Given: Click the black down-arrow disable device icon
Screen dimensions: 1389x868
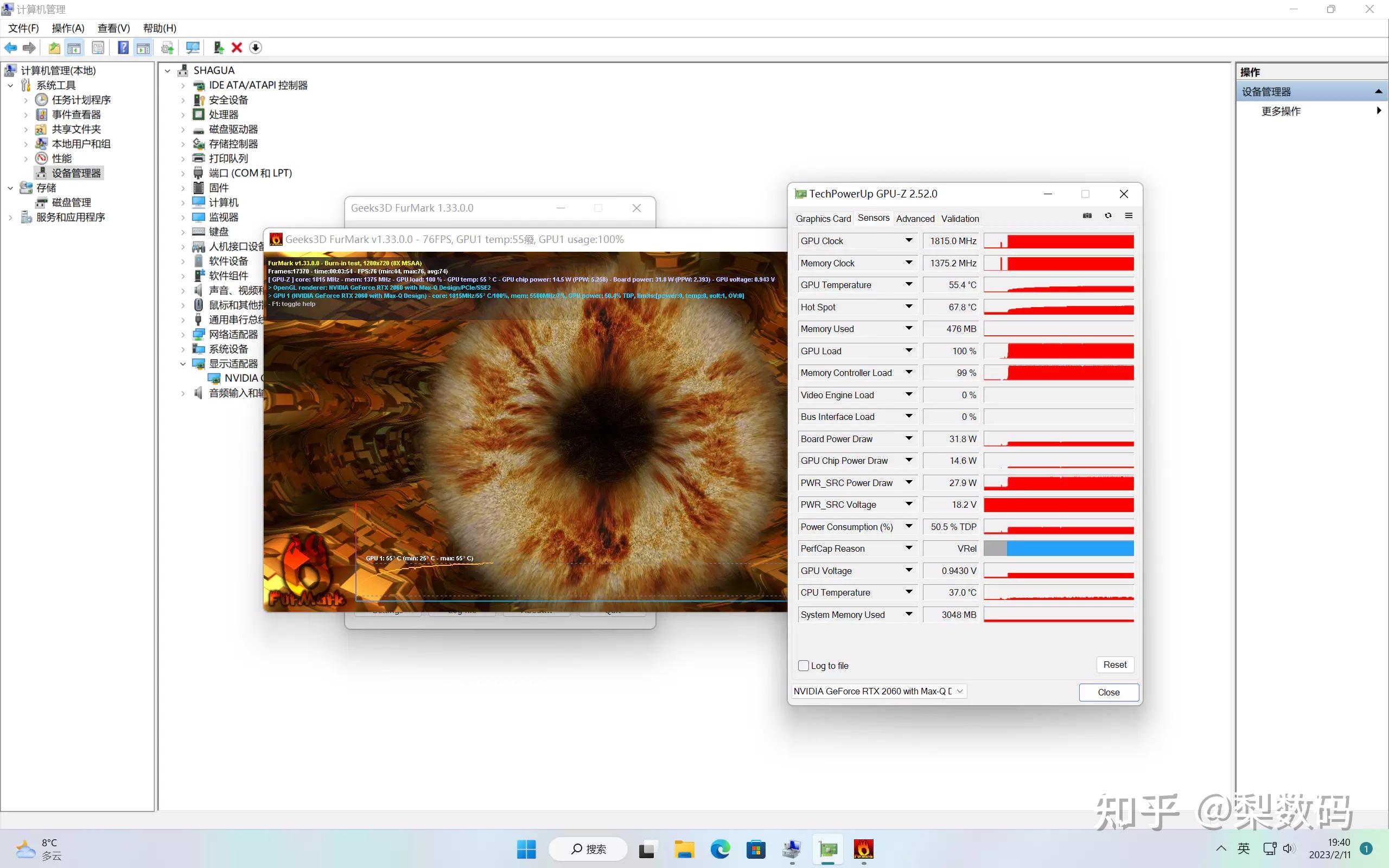Looking at the screenshot, I should (x=256, y=48).
